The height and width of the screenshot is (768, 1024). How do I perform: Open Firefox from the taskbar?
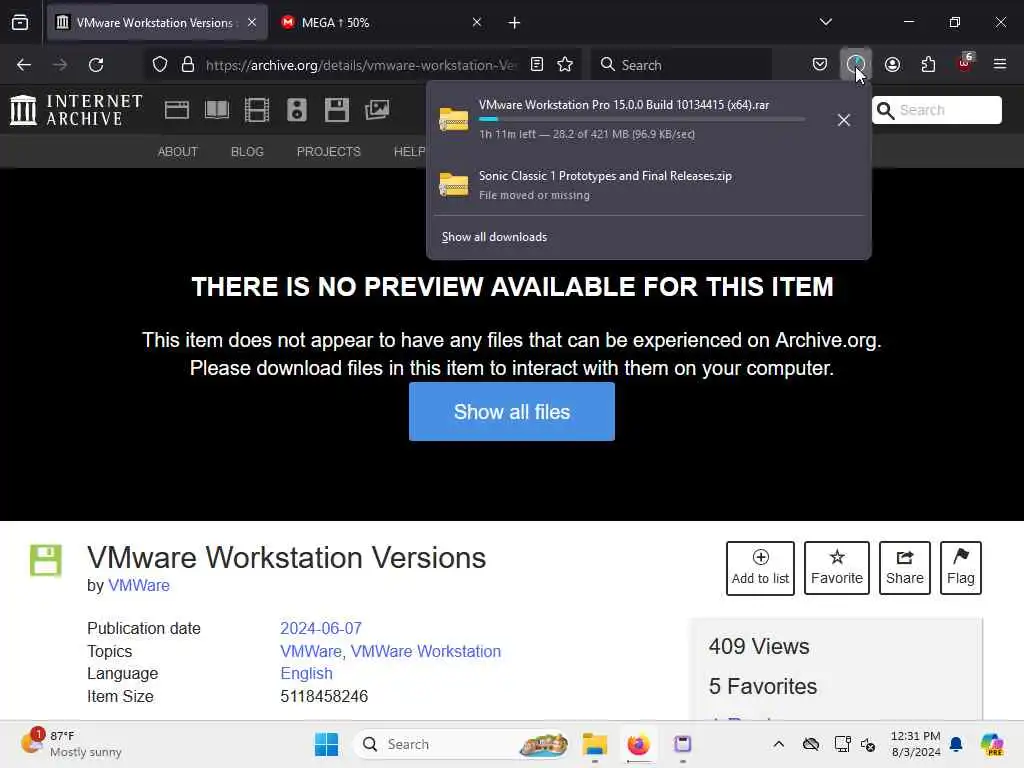638,744
